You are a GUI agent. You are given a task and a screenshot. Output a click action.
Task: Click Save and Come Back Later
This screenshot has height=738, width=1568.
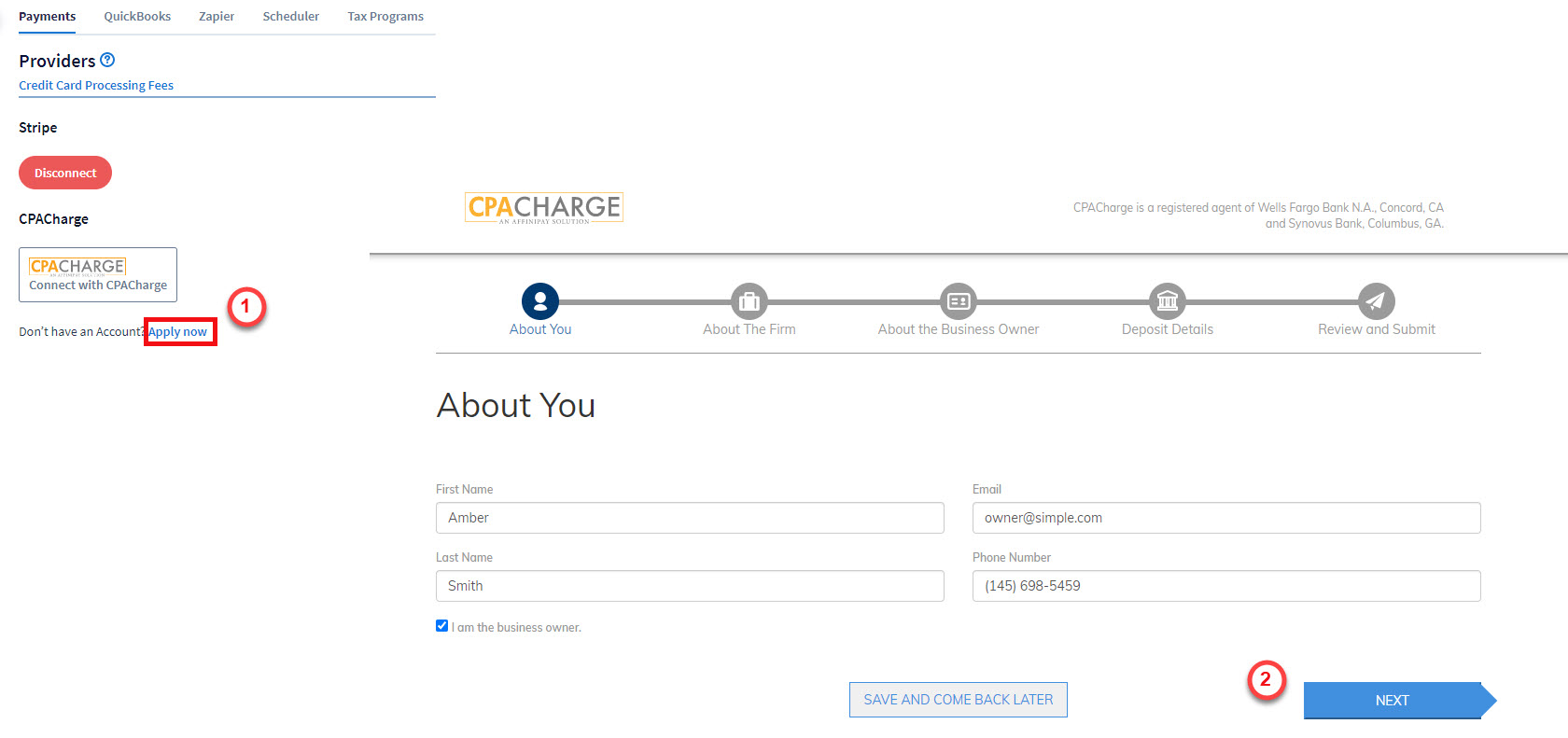pos(958,700)
